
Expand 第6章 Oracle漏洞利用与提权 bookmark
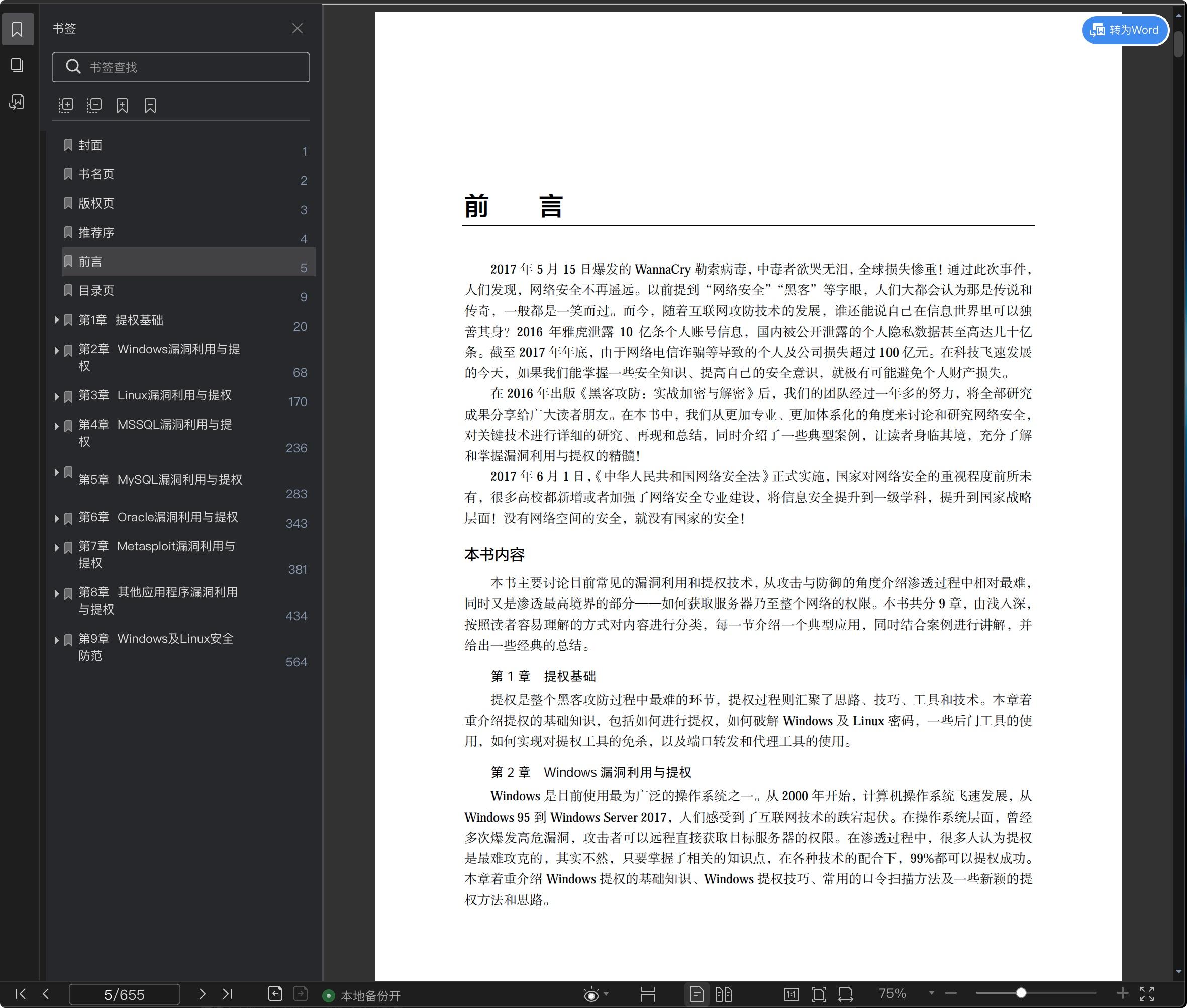[x=57, y=518]
